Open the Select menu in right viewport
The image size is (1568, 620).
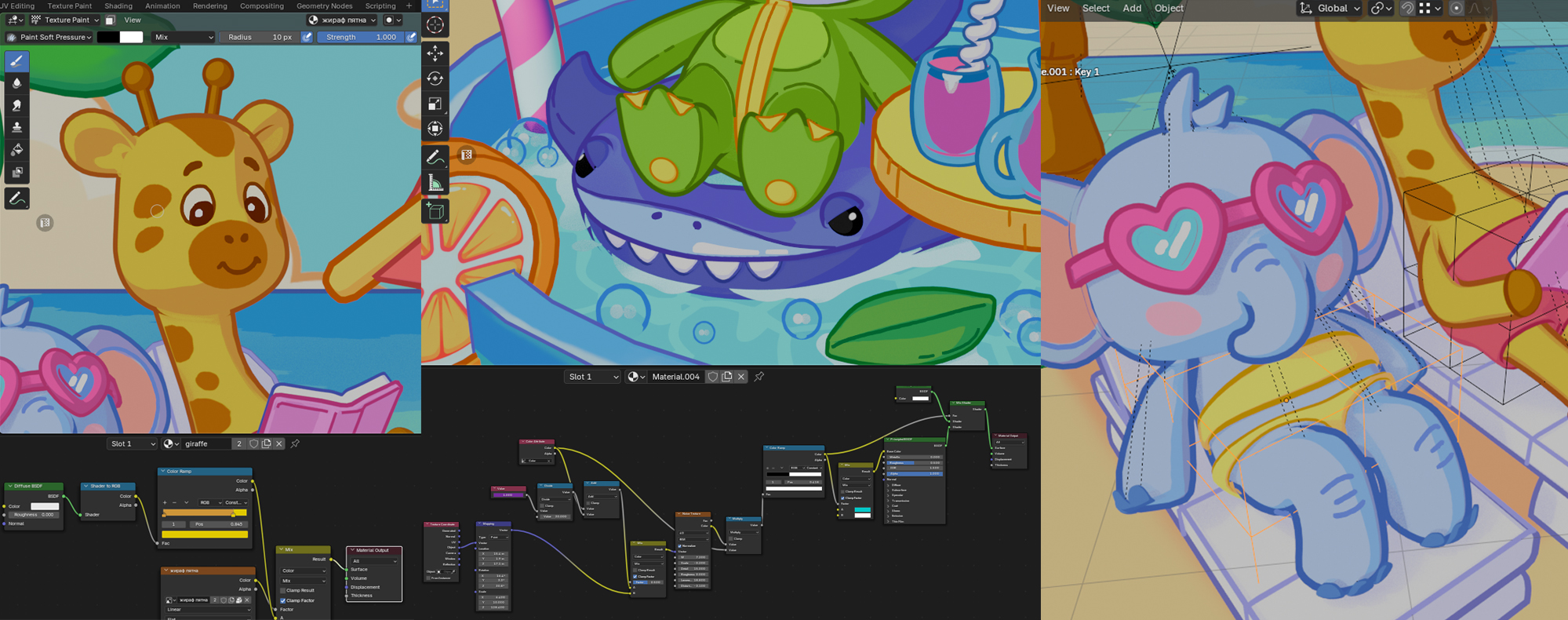click(x=1096, y=9)
